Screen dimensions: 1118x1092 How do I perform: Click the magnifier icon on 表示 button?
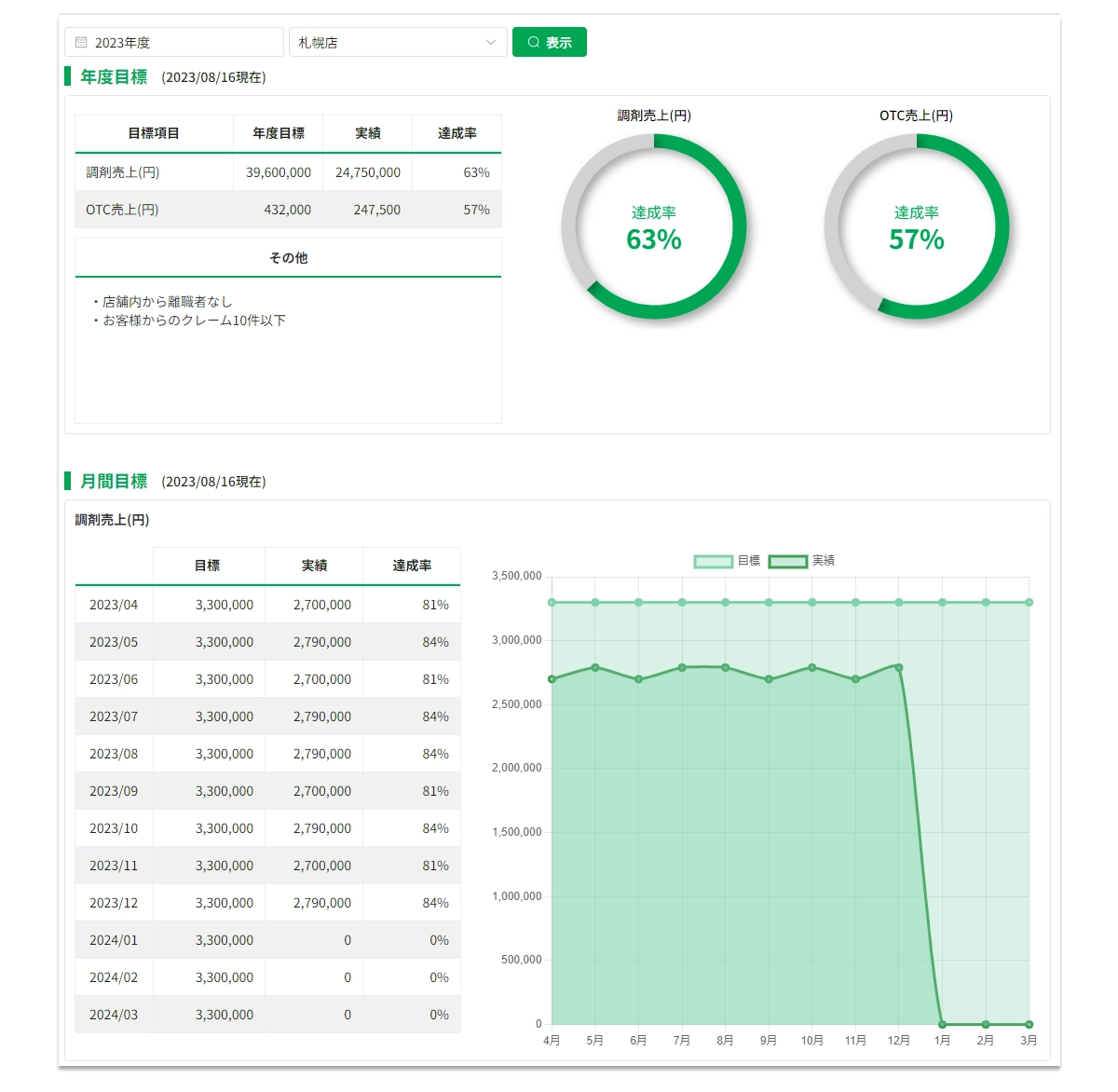pyautogui.click(x=534, y=42)
